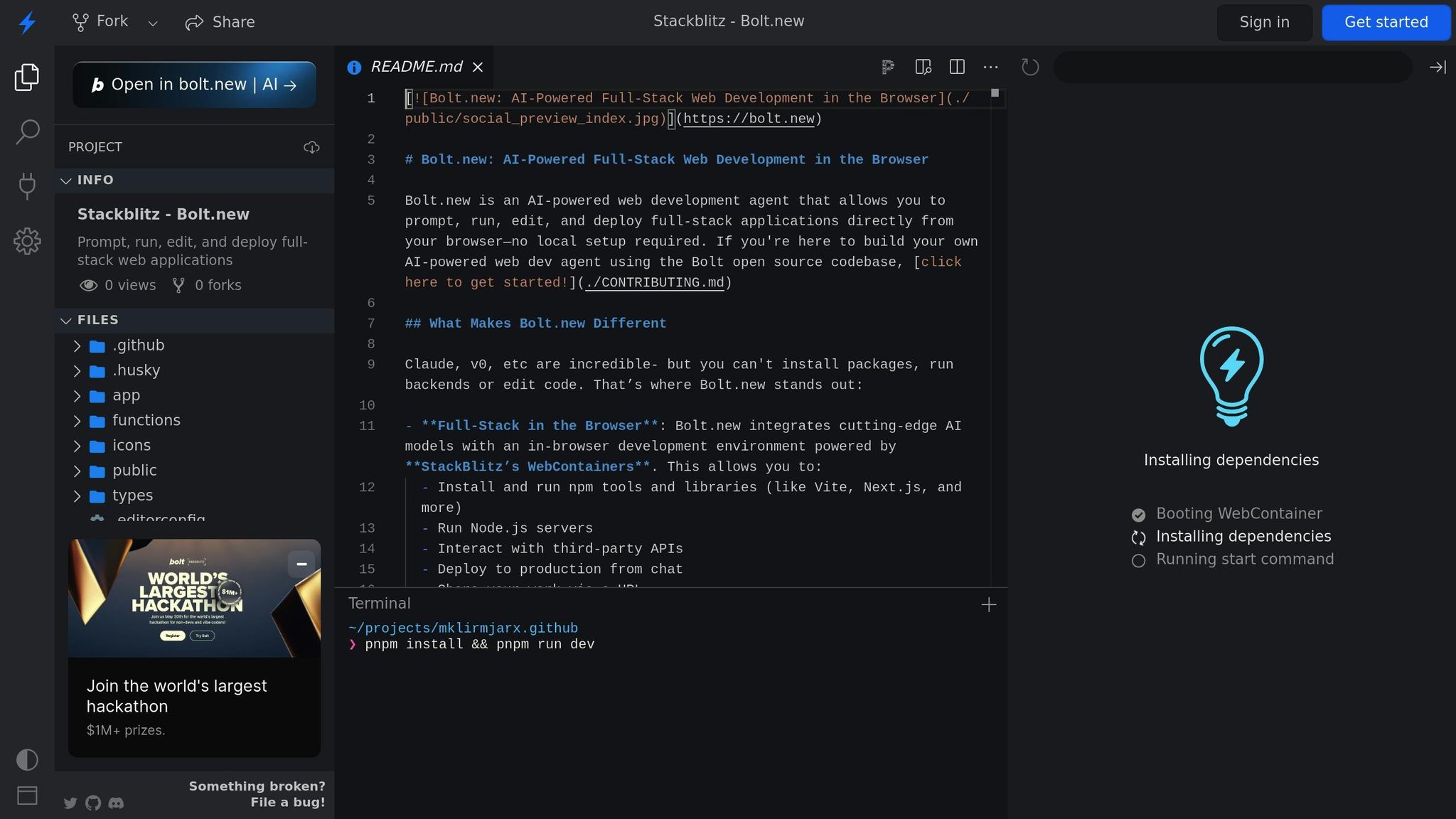Click the Get started button
This screenshot has width=1456, height=819.
point(1386,22)
